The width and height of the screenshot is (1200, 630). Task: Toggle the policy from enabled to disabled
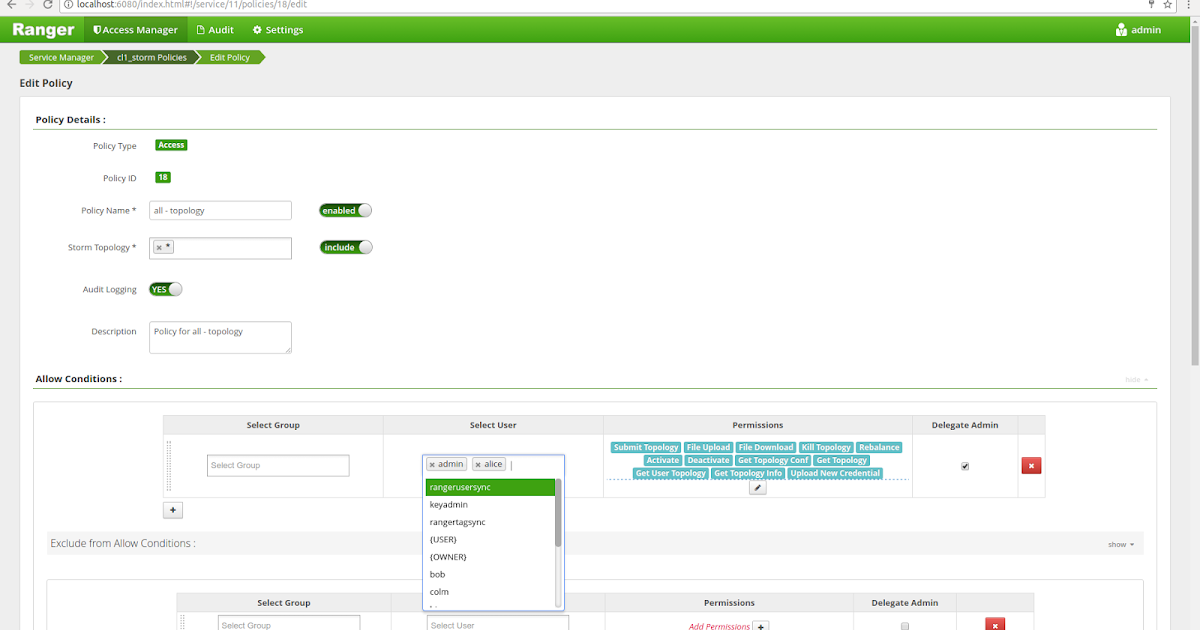click(x=345, y=210)
